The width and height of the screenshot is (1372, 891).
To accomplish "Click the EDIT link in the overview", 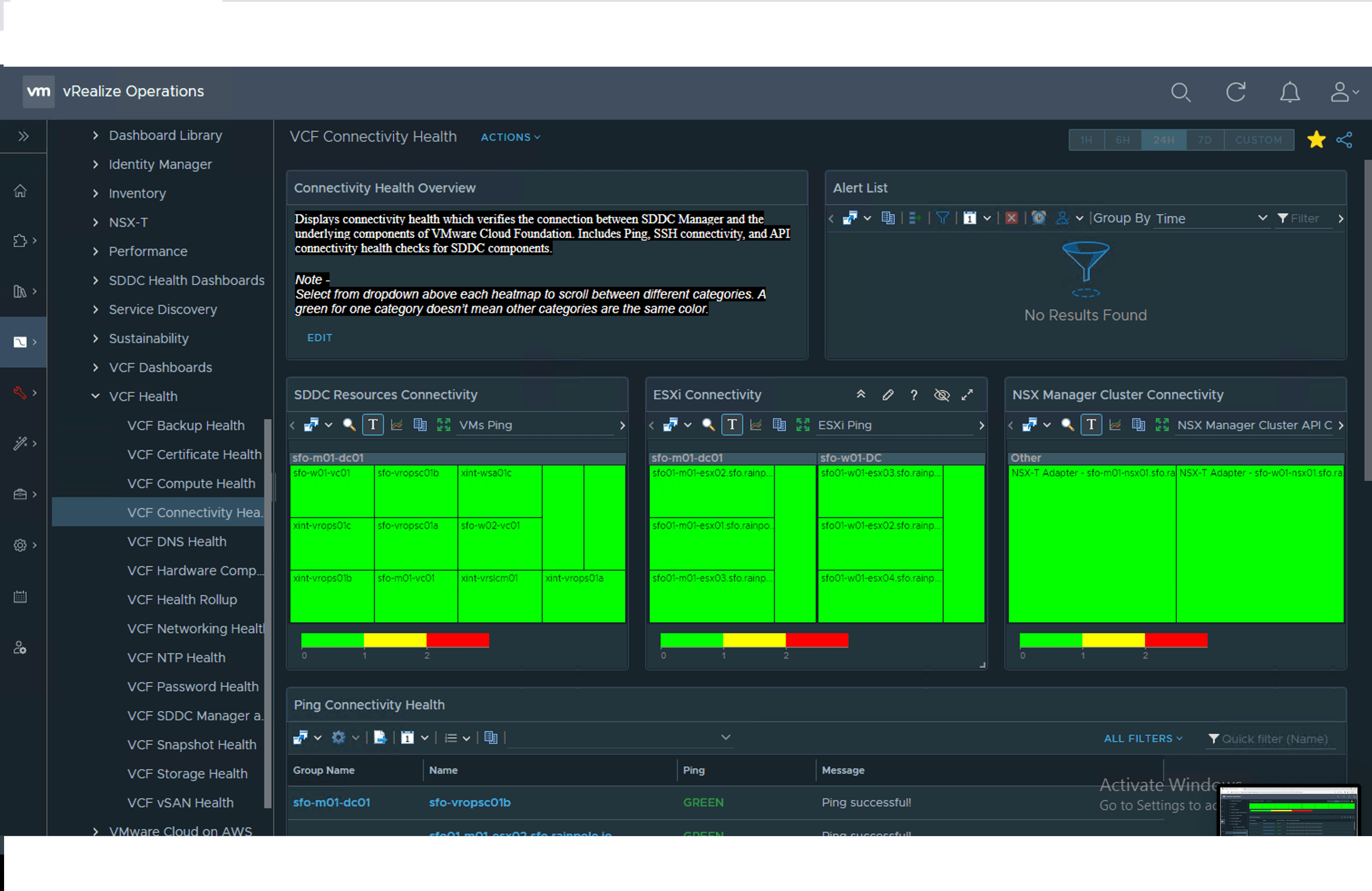I will pos(319,338).
